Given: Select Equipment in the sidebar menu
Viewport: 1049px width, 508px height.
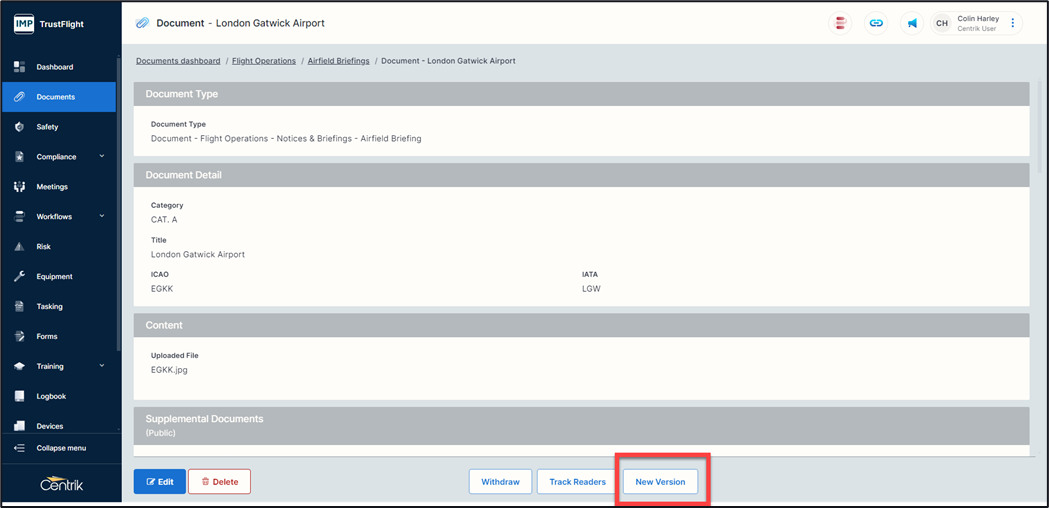Looking at the screenshot, I should click(x=58, y=276).
